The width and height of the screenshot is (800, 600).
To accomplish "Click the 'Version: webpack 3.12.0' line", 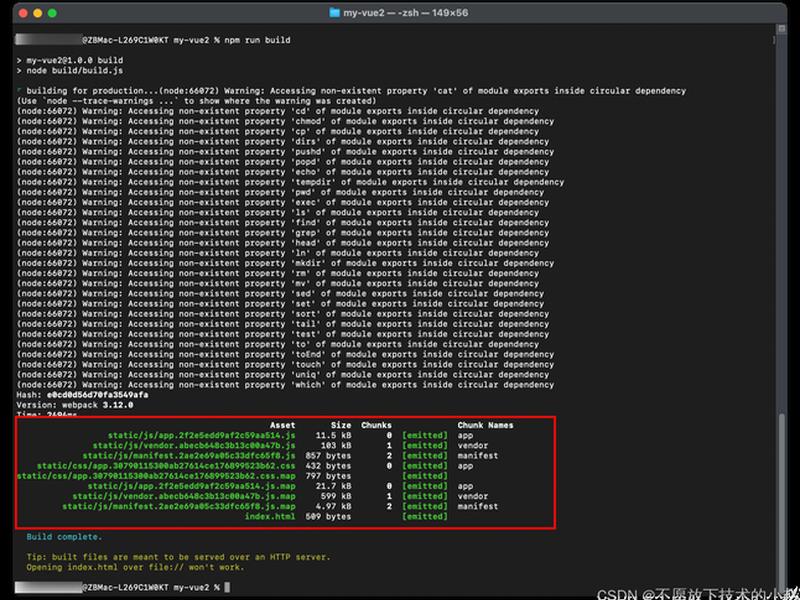I will (74, 405).
